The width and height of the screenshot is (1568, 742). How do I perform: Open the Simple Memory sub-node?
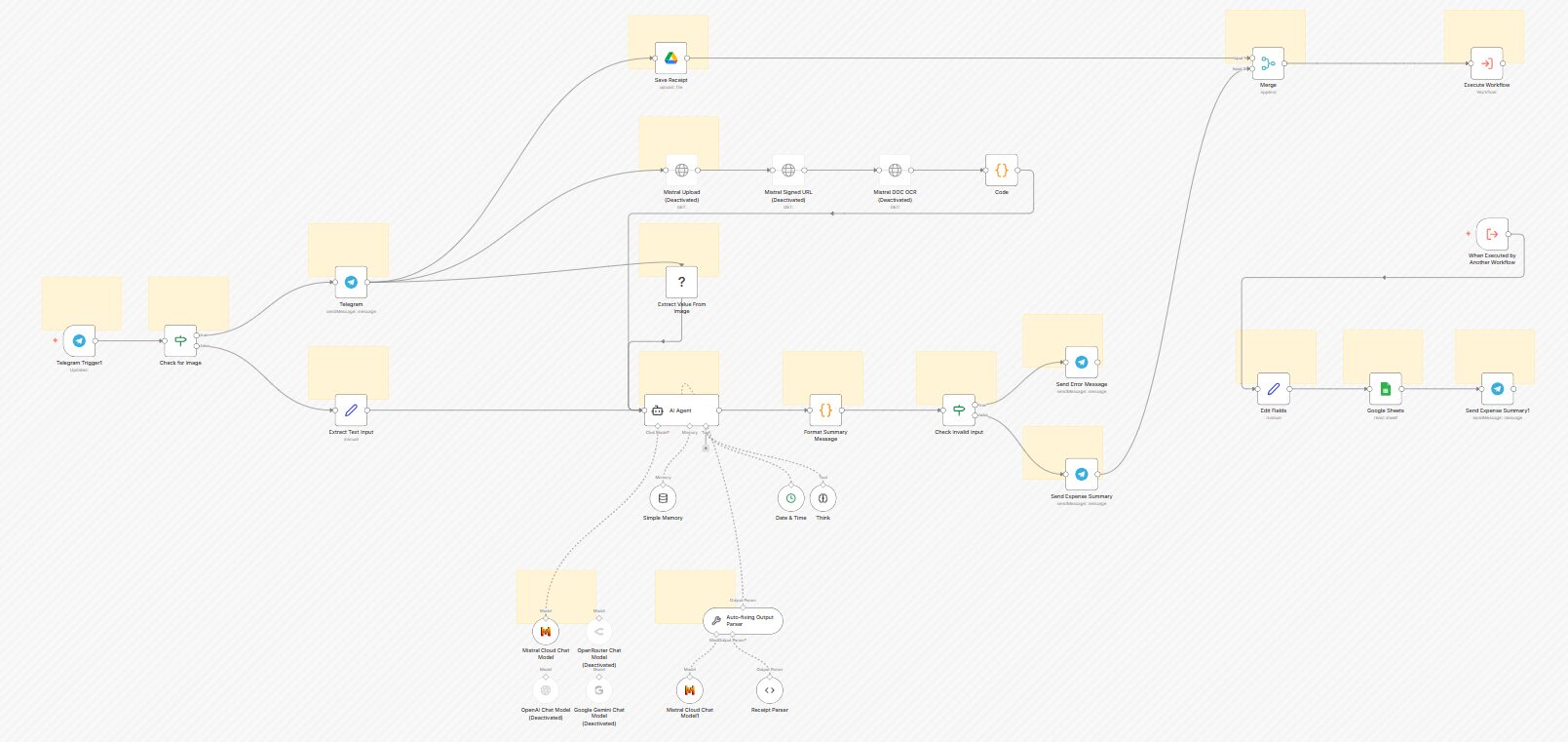click(x=663, y=498)
